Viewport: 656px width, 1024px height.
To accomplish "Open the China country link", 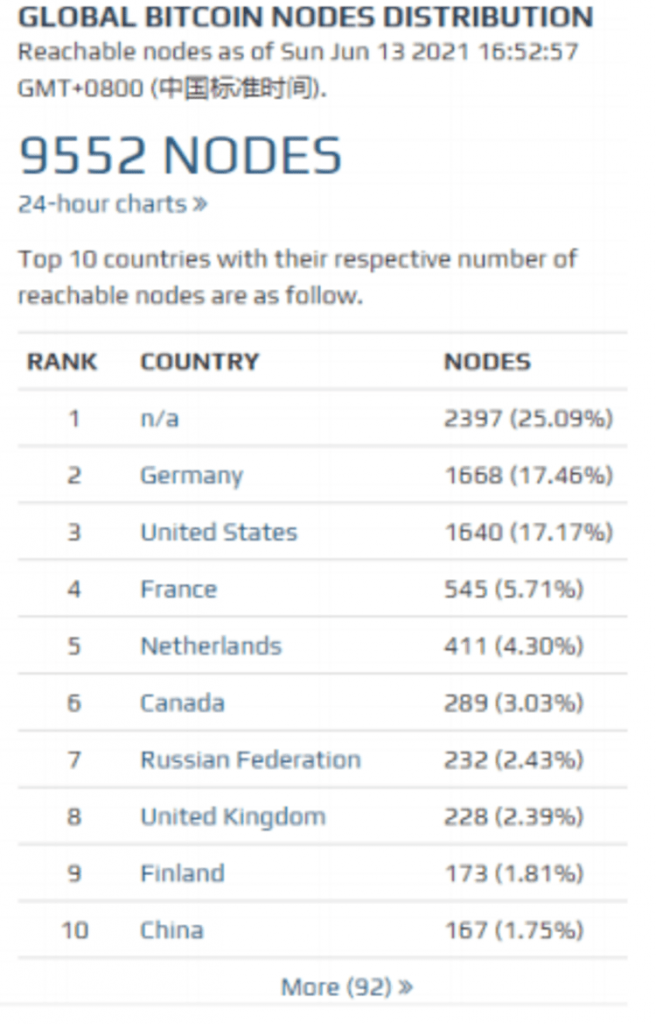I will [171, 930].
